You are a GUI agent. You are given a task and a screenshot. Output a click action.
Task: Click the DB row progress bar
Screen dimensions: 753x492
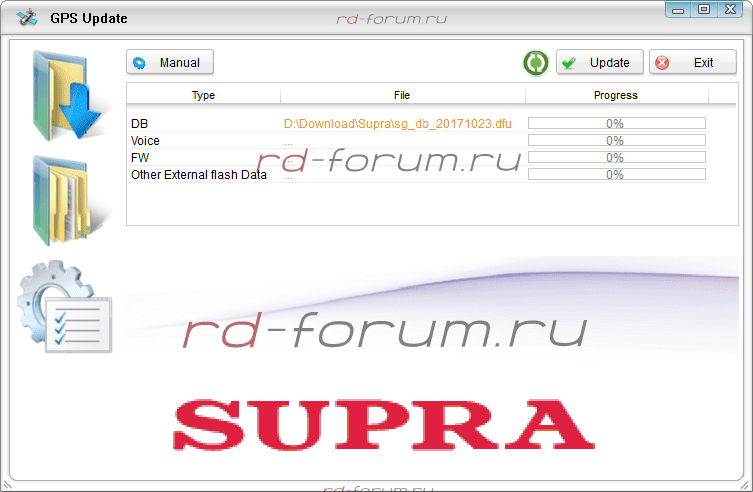(x=617, y=123)
